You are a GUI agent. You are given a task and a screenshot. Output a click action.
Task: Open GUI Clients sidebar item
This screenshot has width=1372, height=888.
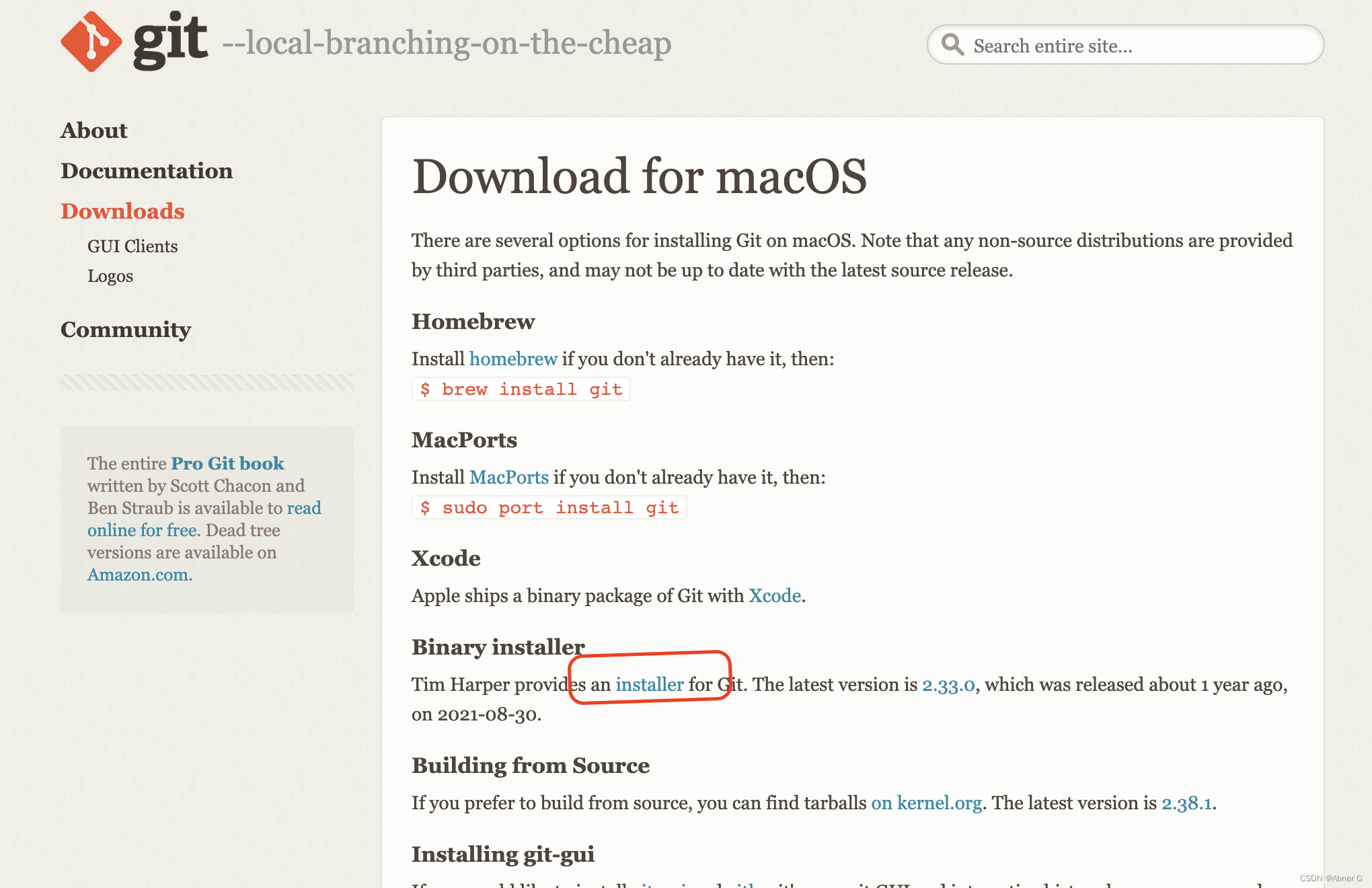[x=132, y=246]
